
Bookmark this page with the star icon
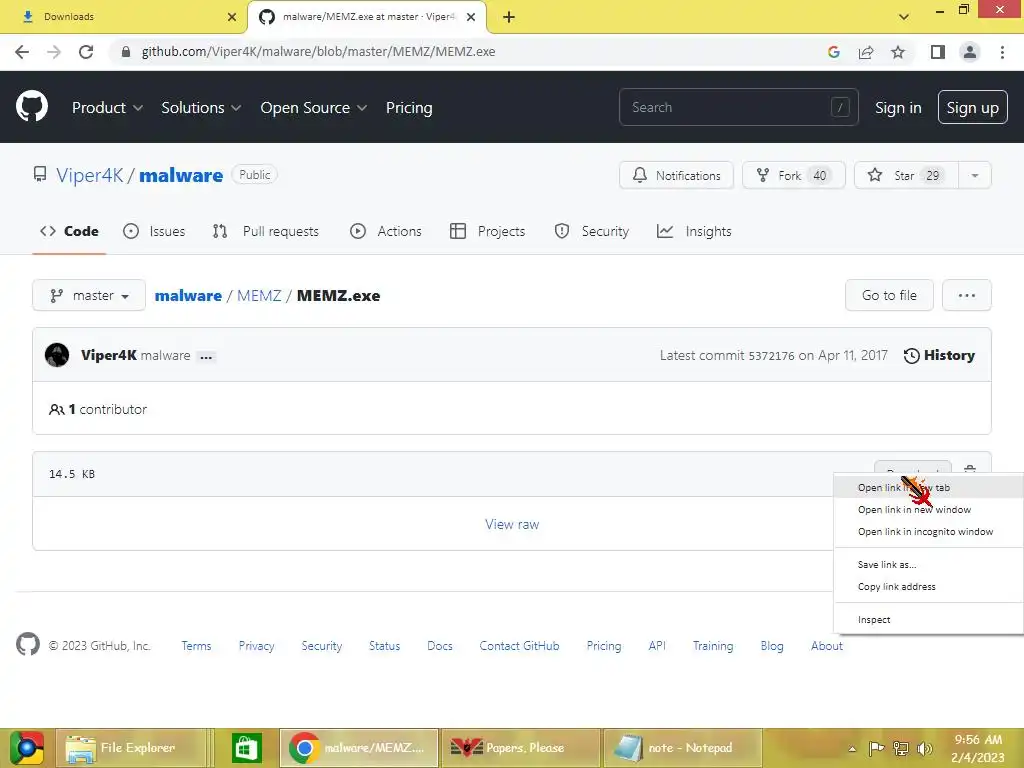[x=898, y=52]
